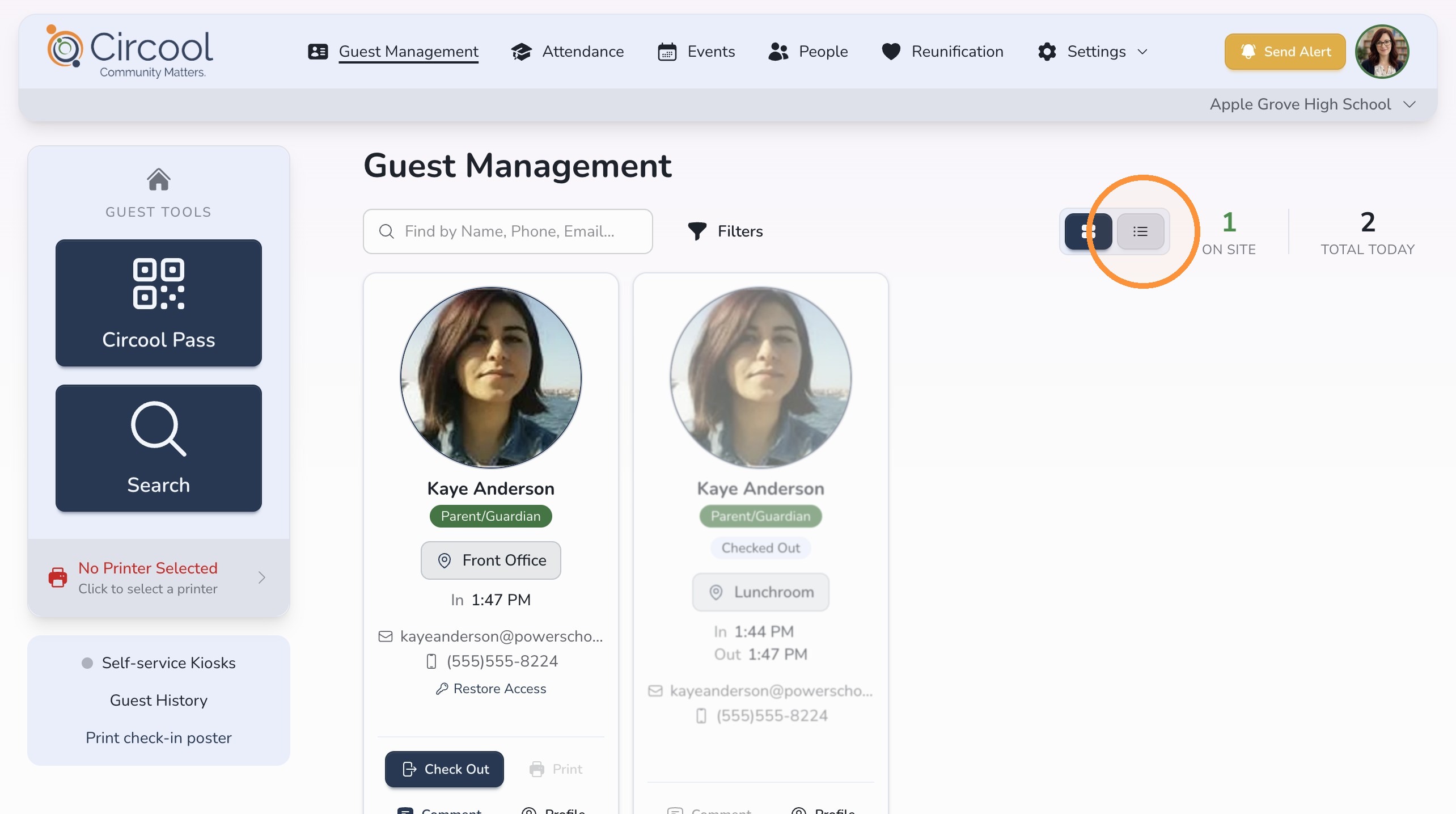Switch to the People tab
1456x814 pixels.
[x=823, y=52]
